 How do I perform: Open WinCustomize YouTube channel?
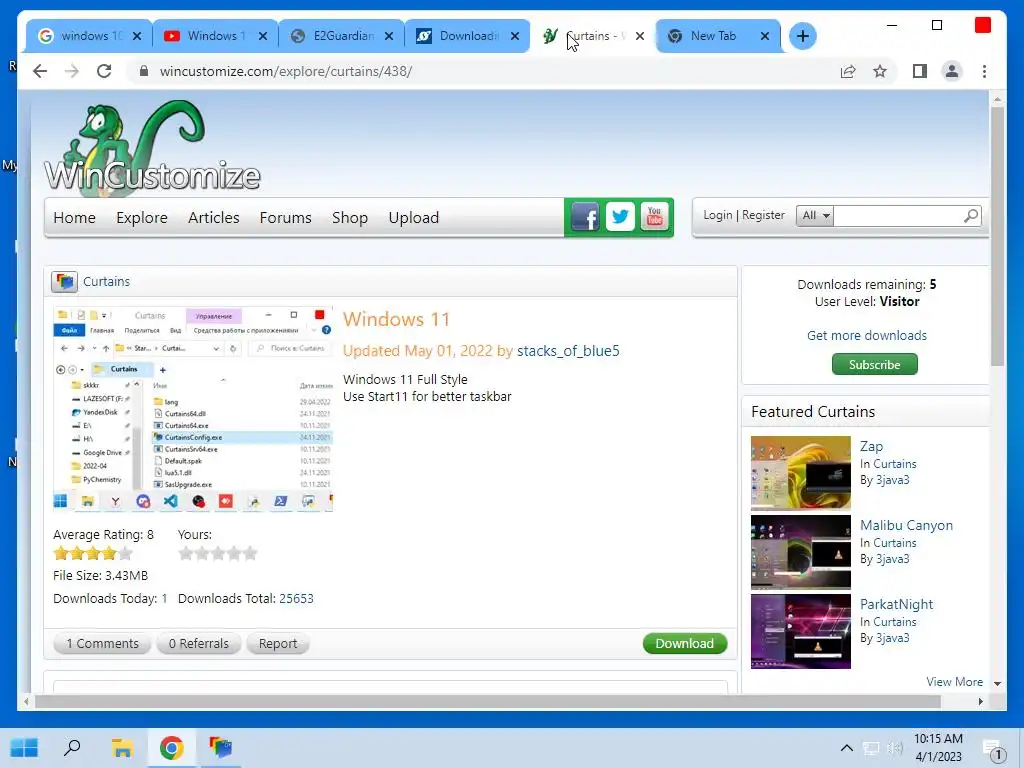coord(654,217)
